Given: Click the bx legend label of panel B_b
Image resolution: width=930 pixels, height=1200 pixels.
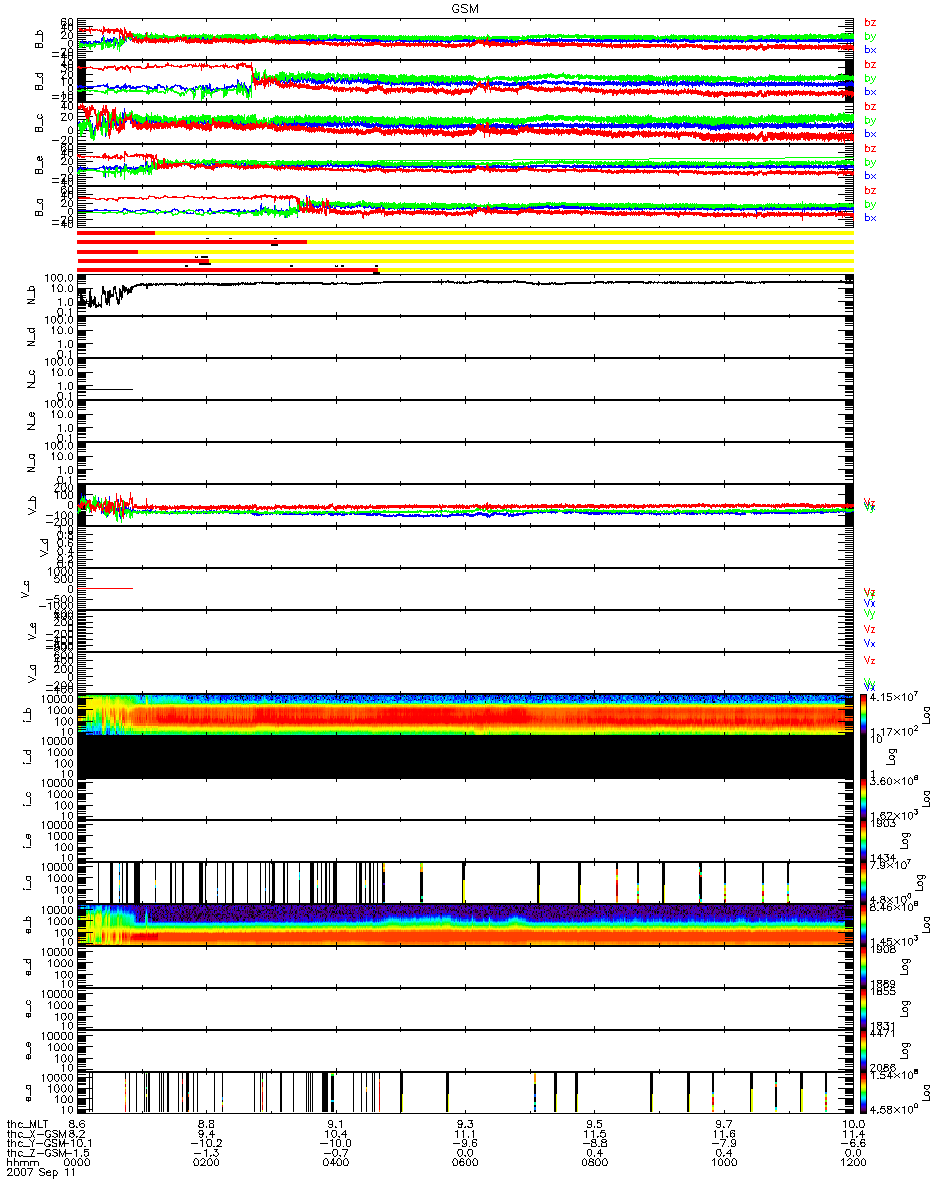Looking at the screenshot, I should (x=870, y=49).
